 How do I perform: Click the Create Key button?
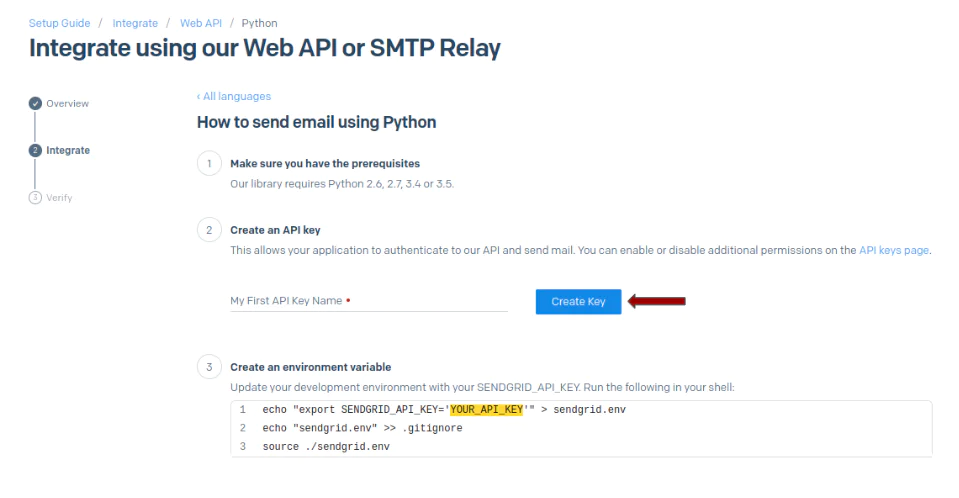tap(578, 302)
